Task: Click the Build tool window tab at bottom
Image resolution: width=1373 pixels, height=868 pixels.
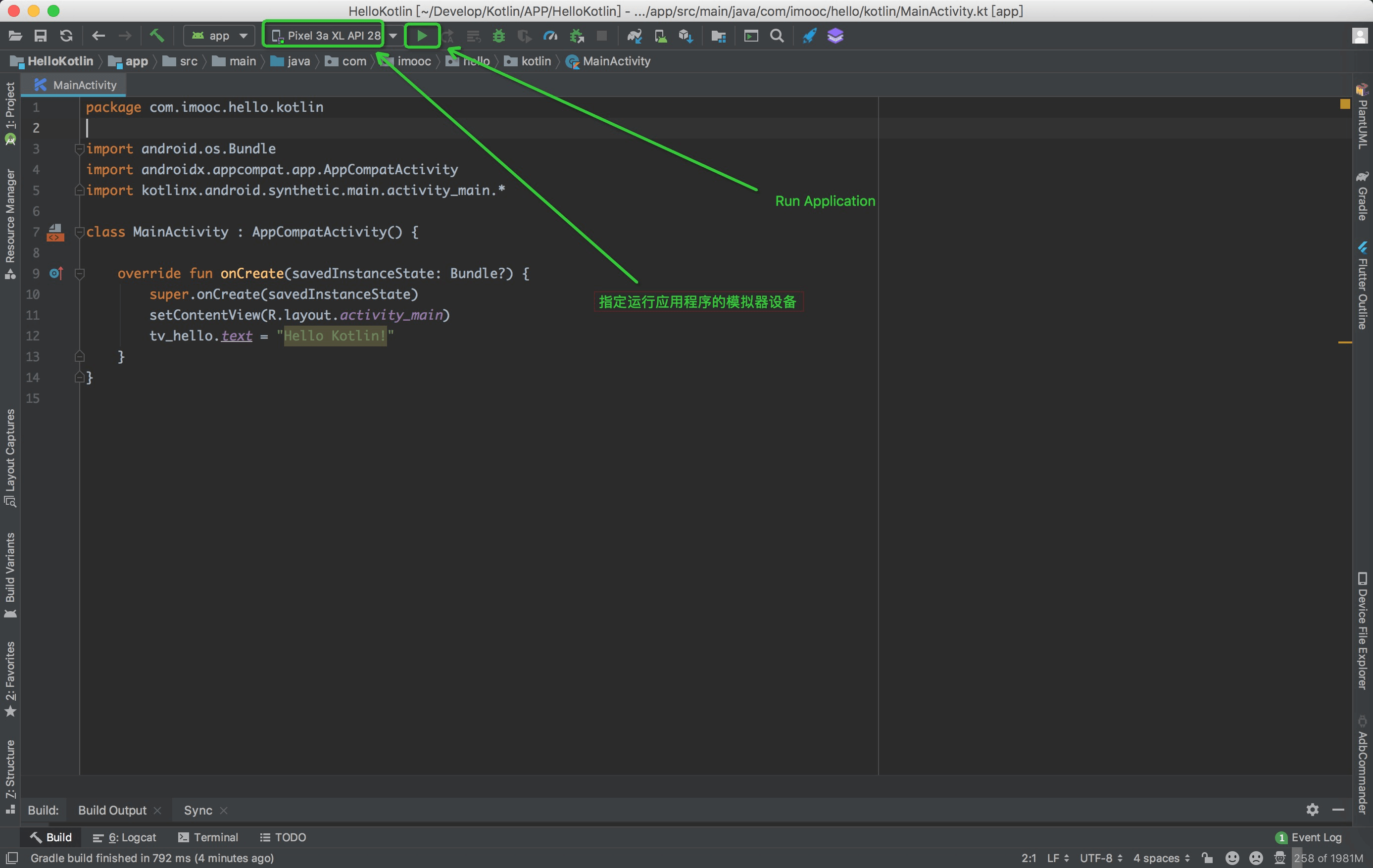Action: coord(51,837)
